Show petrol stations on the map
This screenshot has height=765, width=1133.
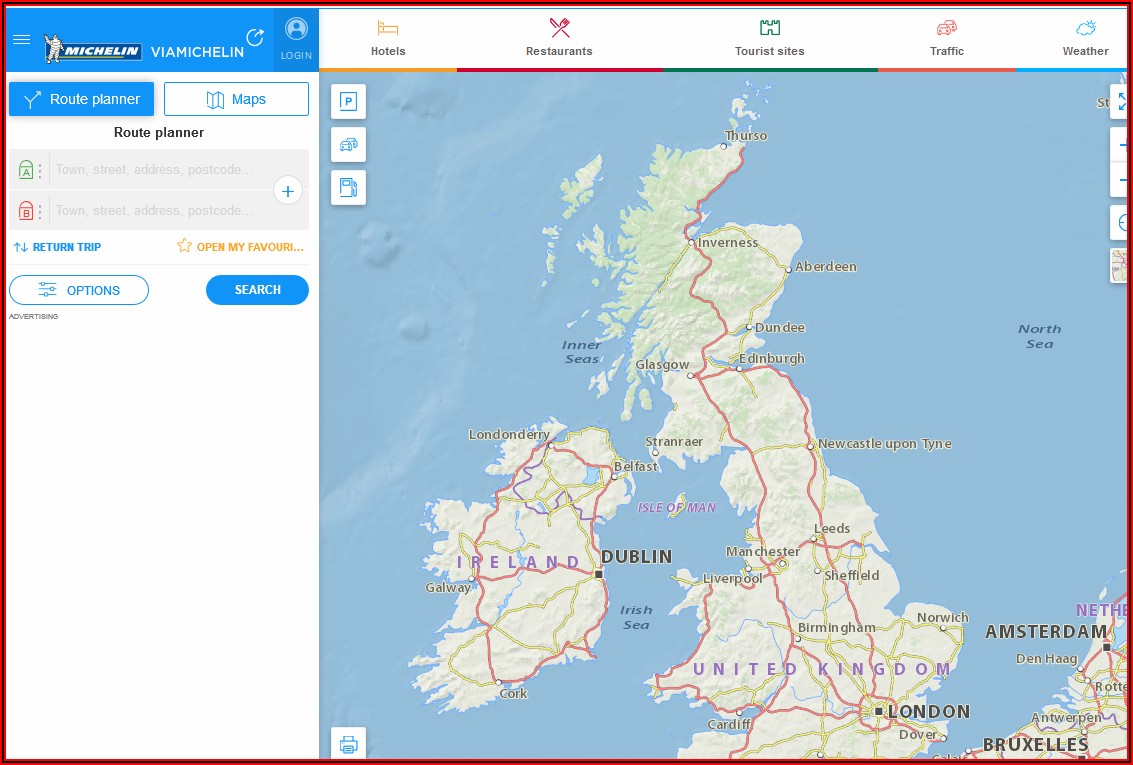pos(348,188)
